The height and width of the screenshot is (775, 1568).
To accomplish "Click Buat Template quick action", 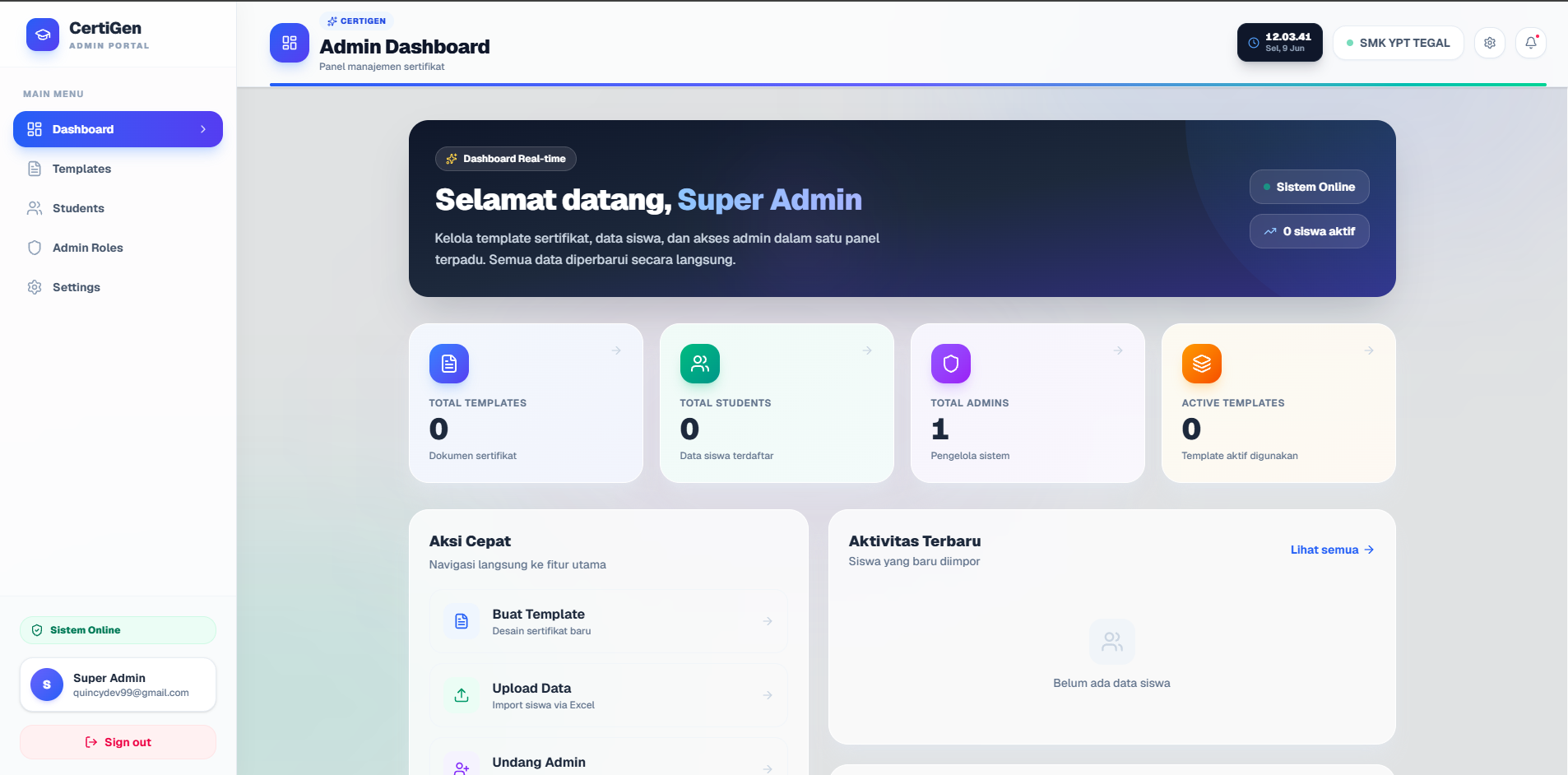I will click(608, 621).
